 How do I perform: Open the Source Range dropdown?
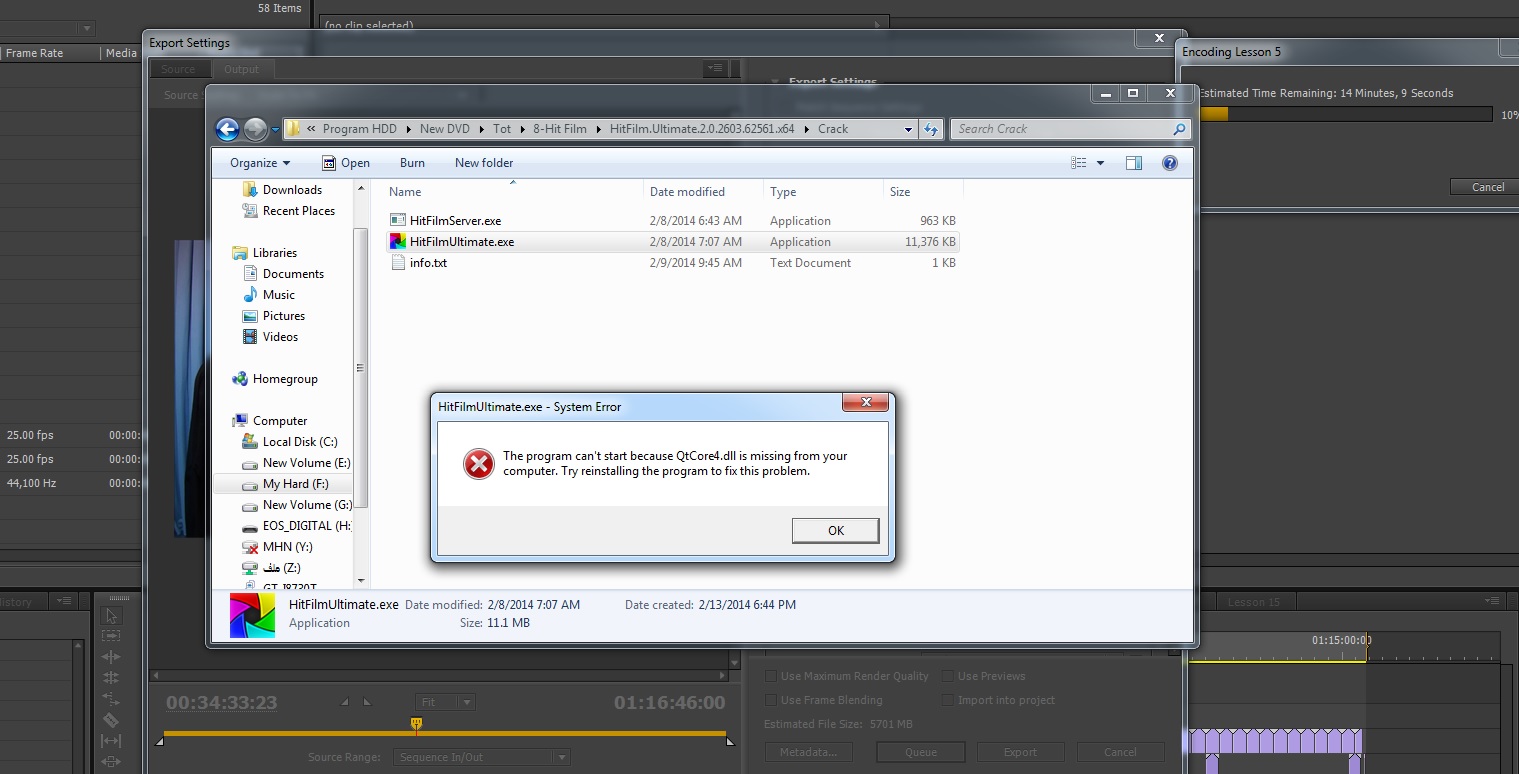pos(482,757)
